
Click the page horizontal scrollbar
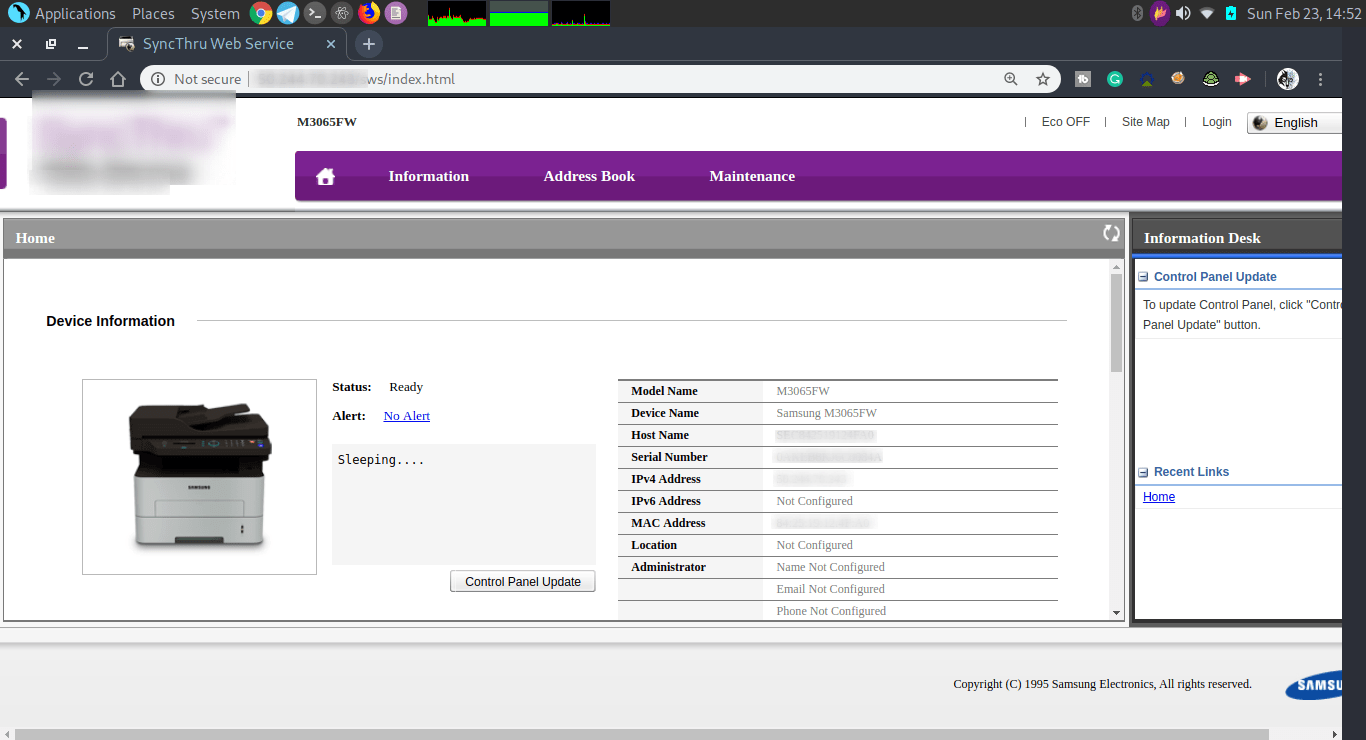[x=641, y=734]
